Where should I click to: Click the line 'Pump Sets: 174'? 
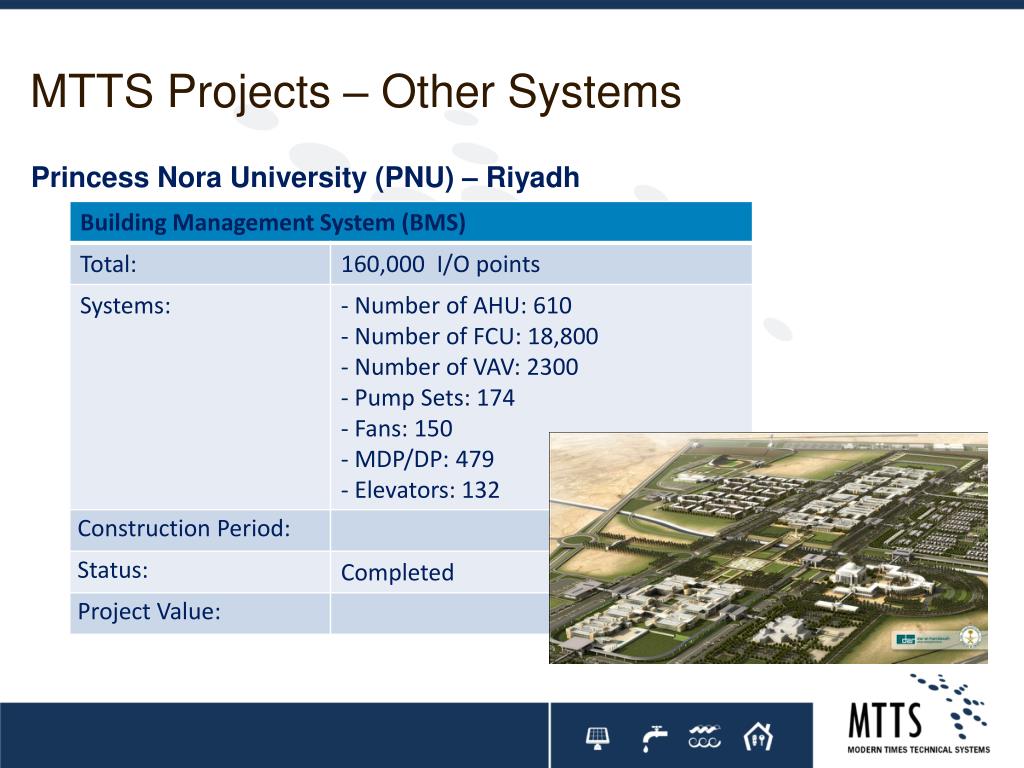428,398
